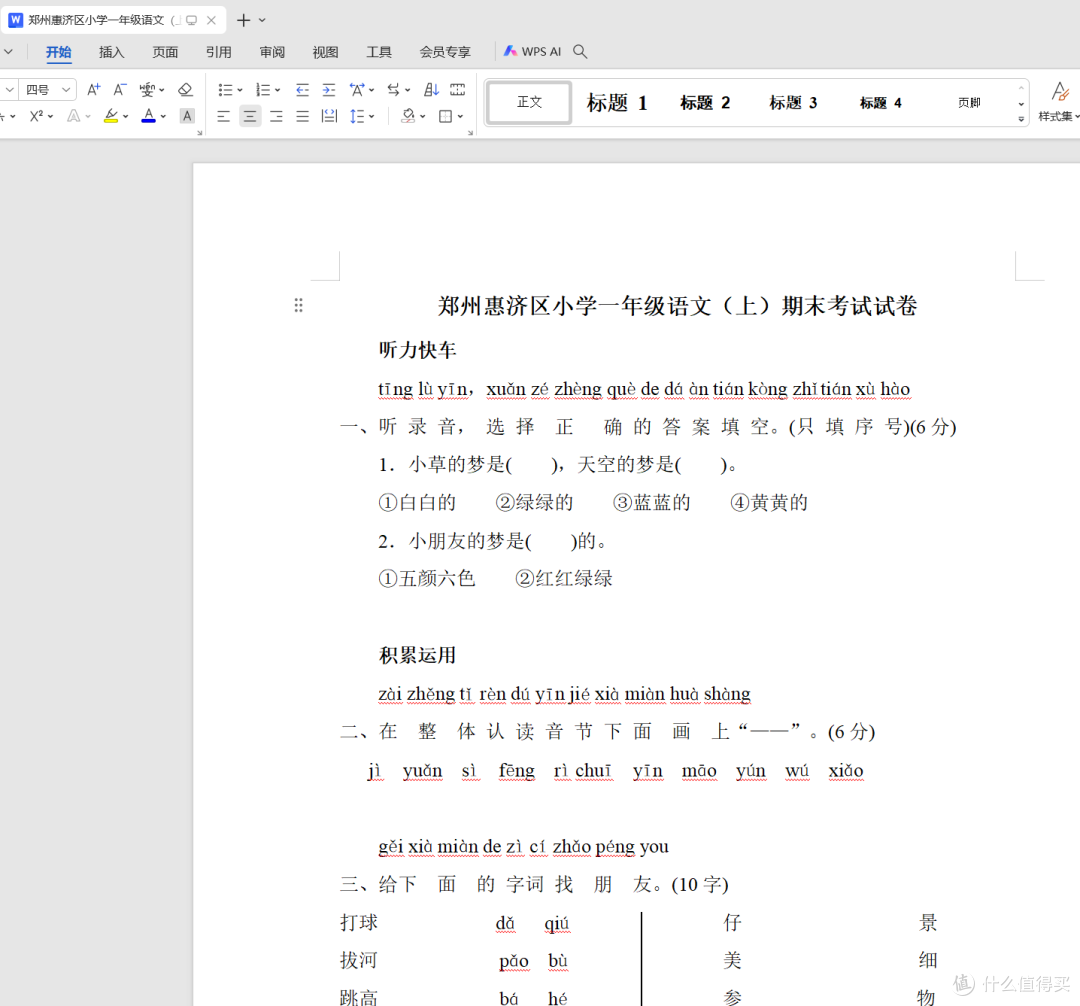Click the increase font size icon
1080x1006 pixels.
coord(94,90)
